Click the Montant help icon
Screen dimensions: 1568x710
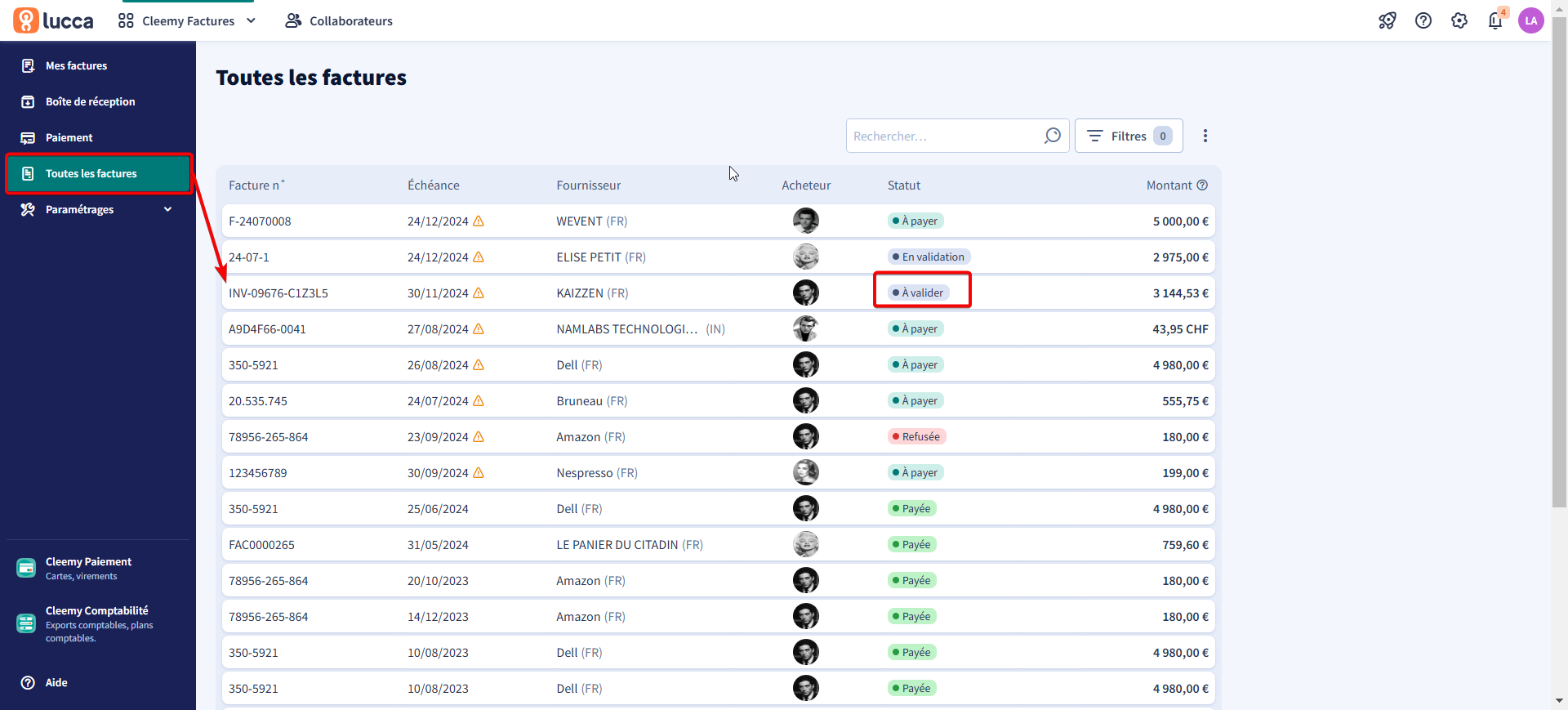pos(1202,185)
